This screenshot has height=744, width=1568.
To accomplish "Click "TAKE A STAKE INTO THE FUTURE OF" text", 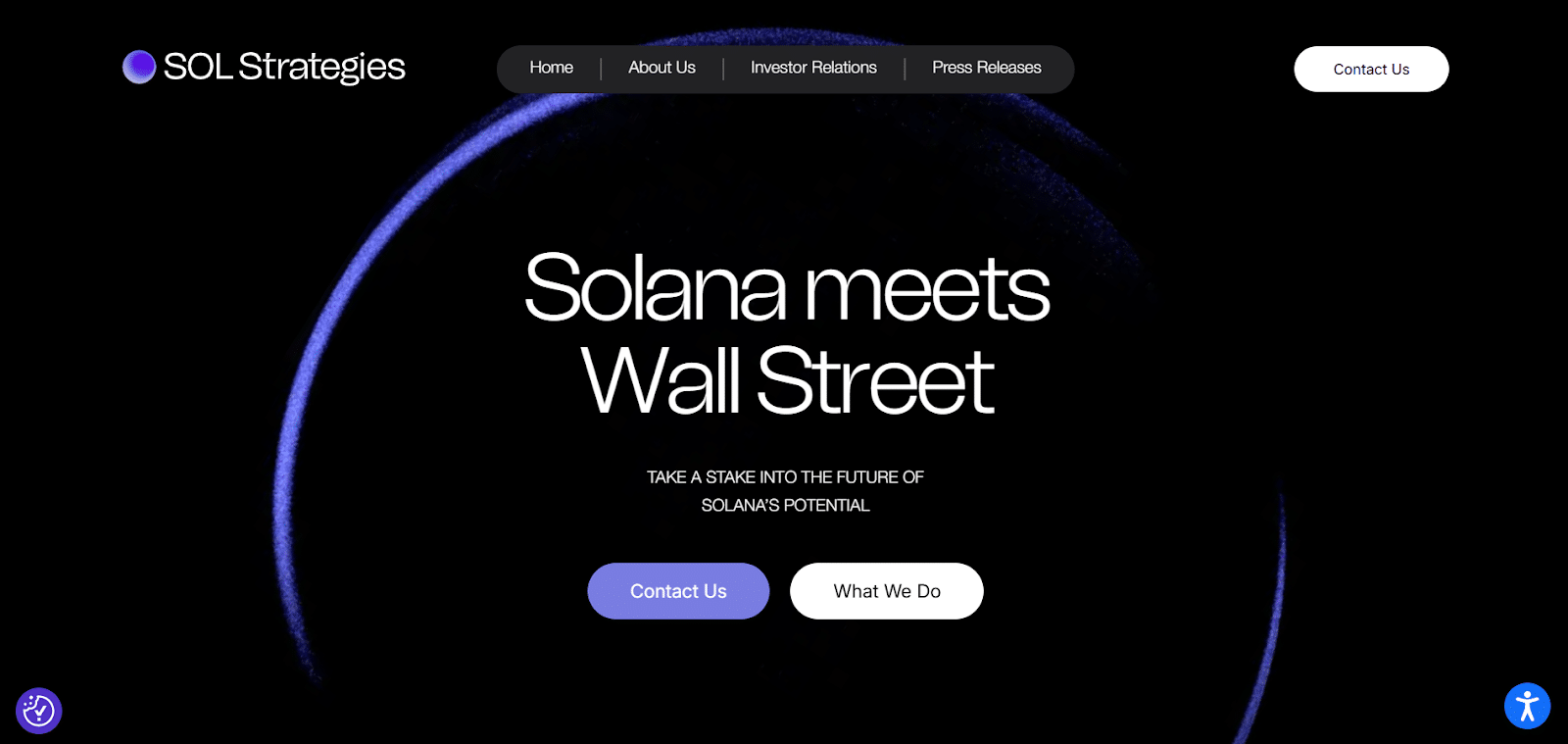I will [785, 477].
